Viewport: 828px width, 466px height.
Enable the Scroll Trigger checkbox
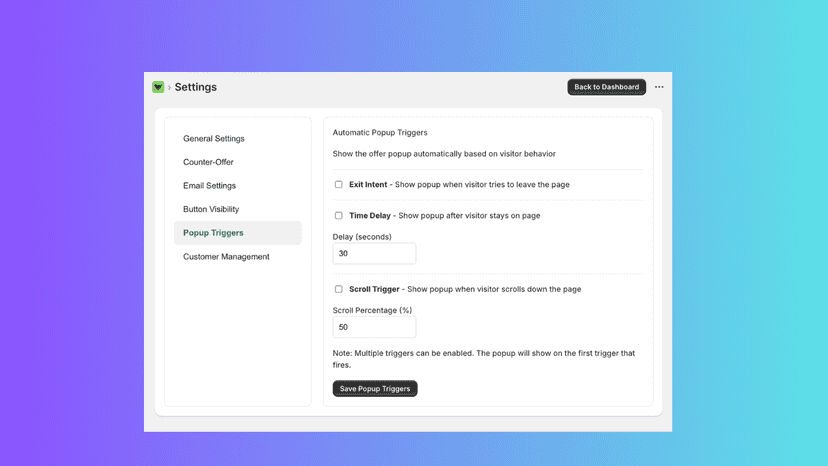coord(338,289)
